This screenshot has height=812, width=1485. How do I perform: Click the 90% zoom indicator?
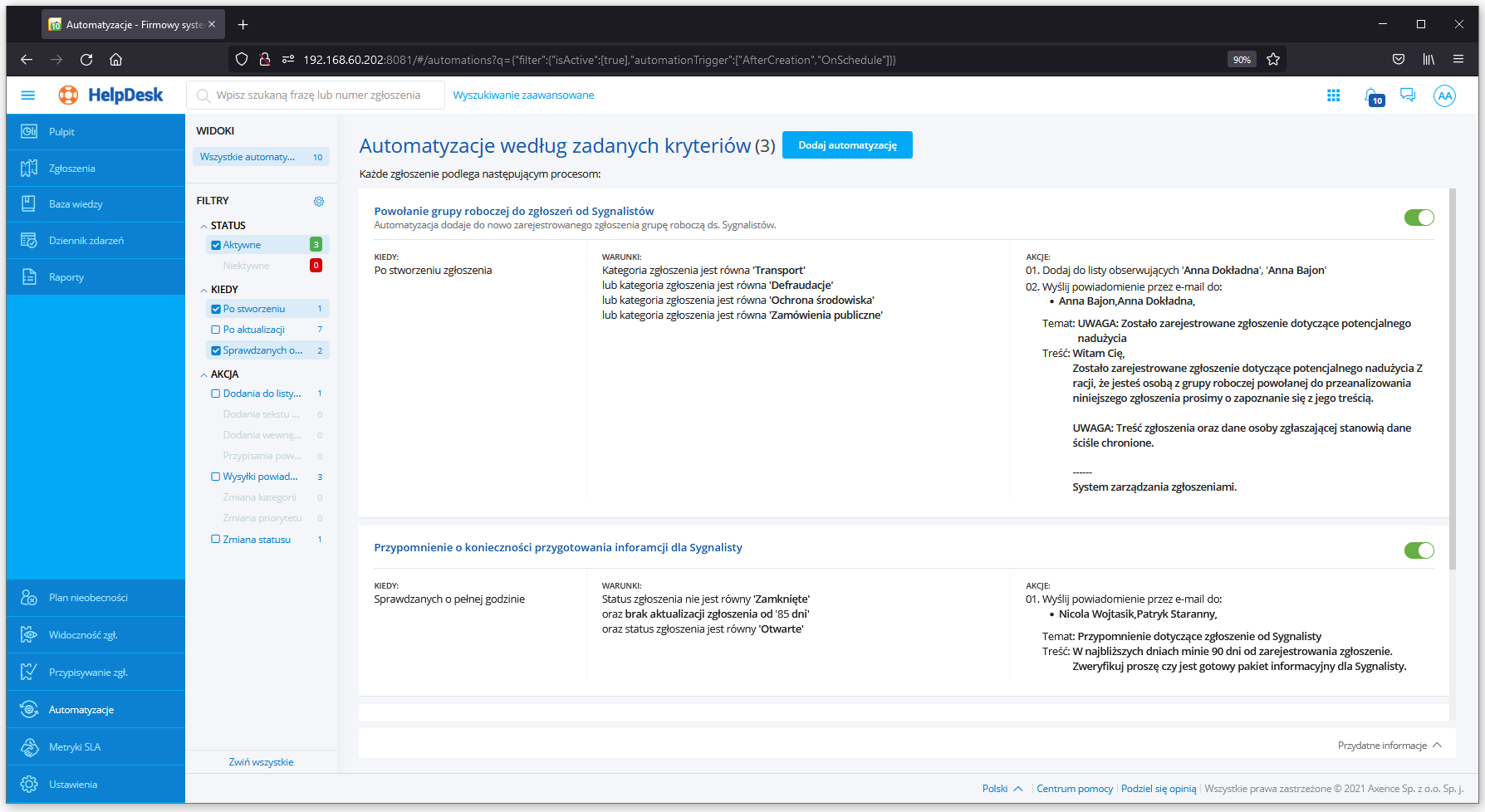point(1242,60)
